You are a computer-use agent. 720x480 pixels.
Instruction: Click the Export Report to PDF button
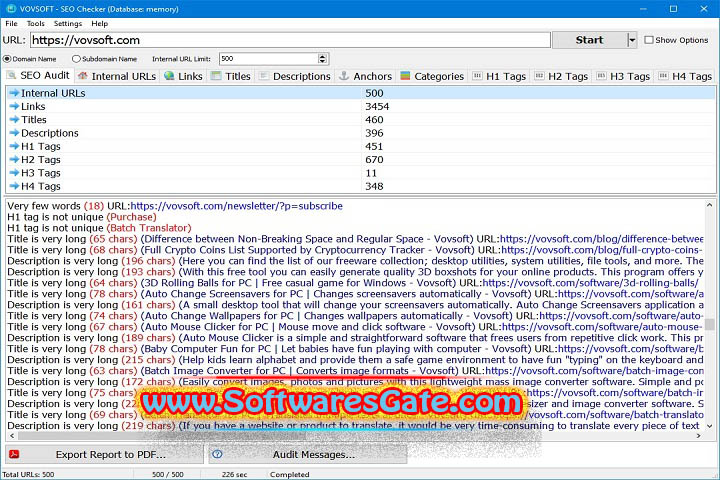[x=104, y=454]
